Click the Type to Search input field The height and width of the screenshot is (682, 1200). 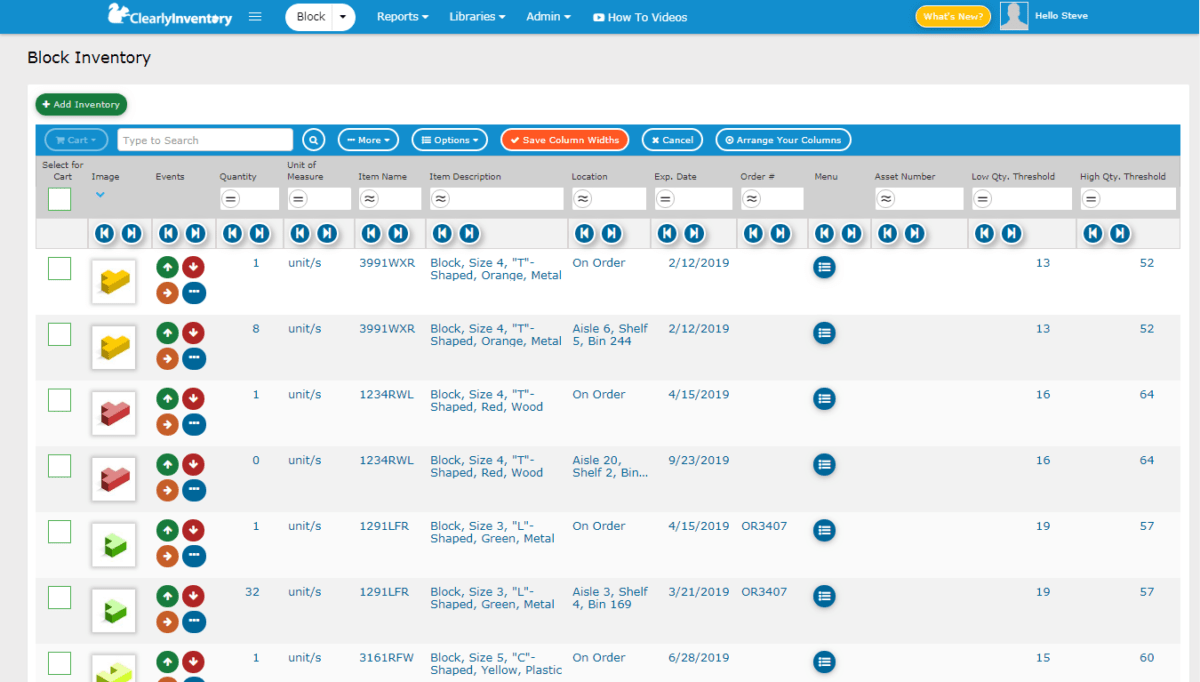point(204,140)
